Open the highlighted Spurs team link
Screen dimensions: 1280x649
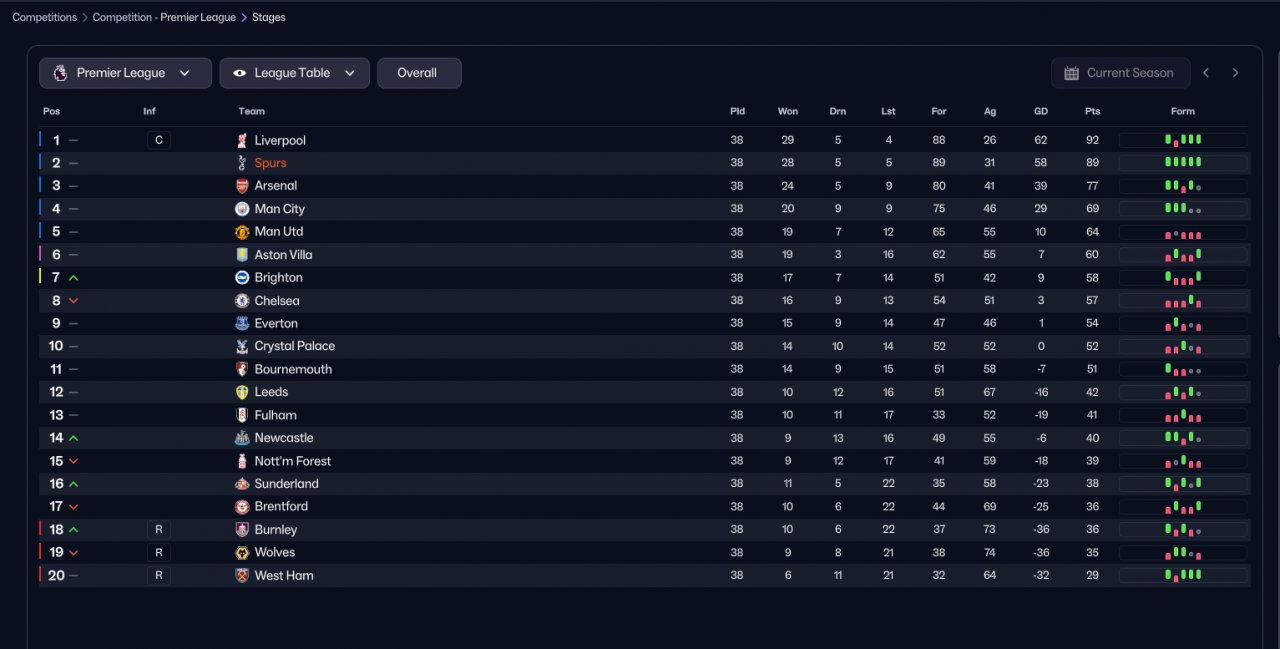[270, 163]
